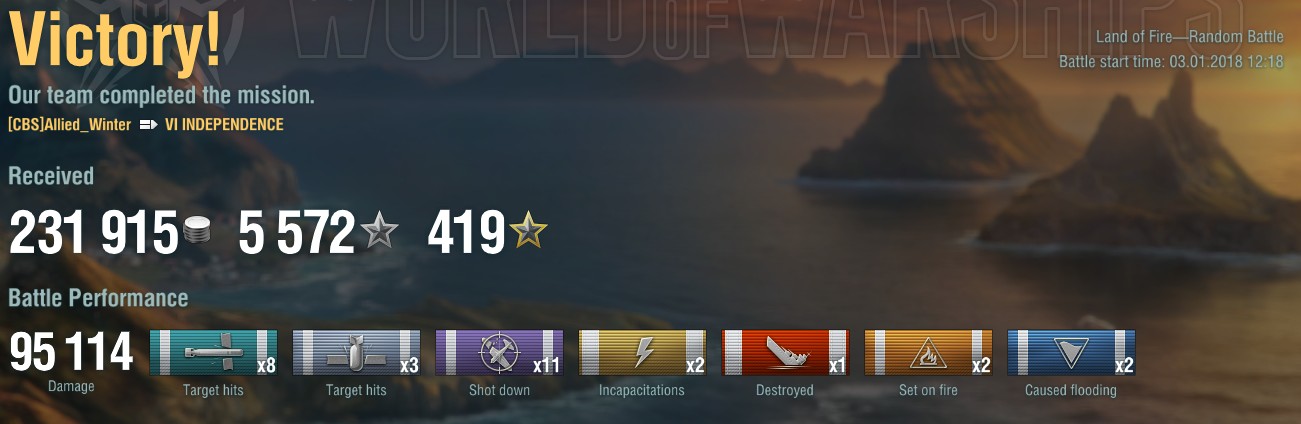Click the 231 915 credits amount
1301x424 pixels.
pos(93,234)
